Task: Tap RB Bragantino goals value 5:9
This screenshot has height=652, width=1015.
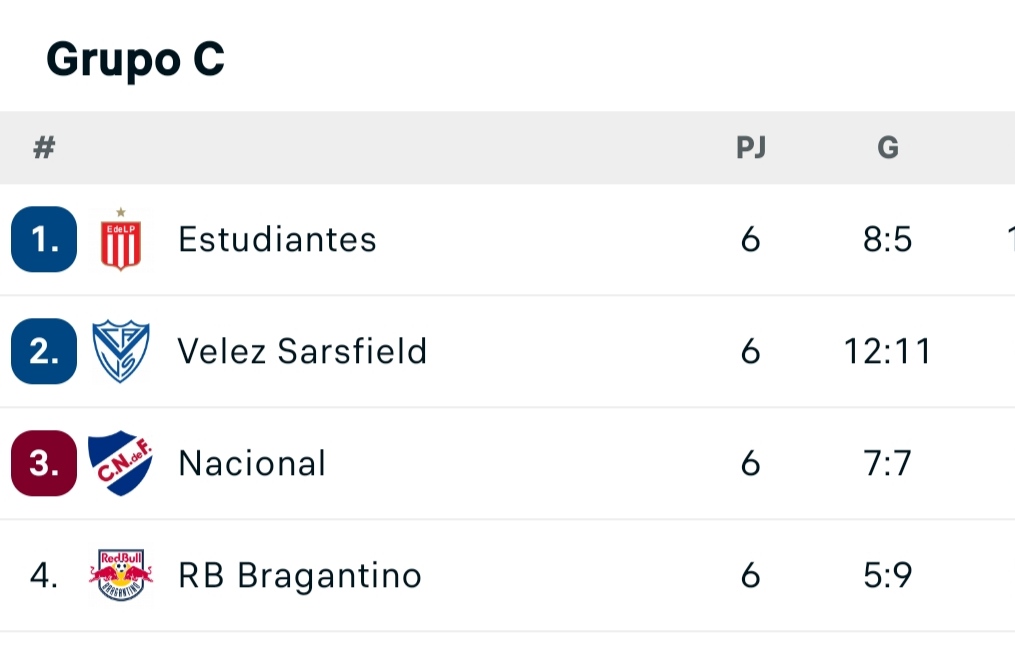Action: pyautogui.click(x=887, y=576)
